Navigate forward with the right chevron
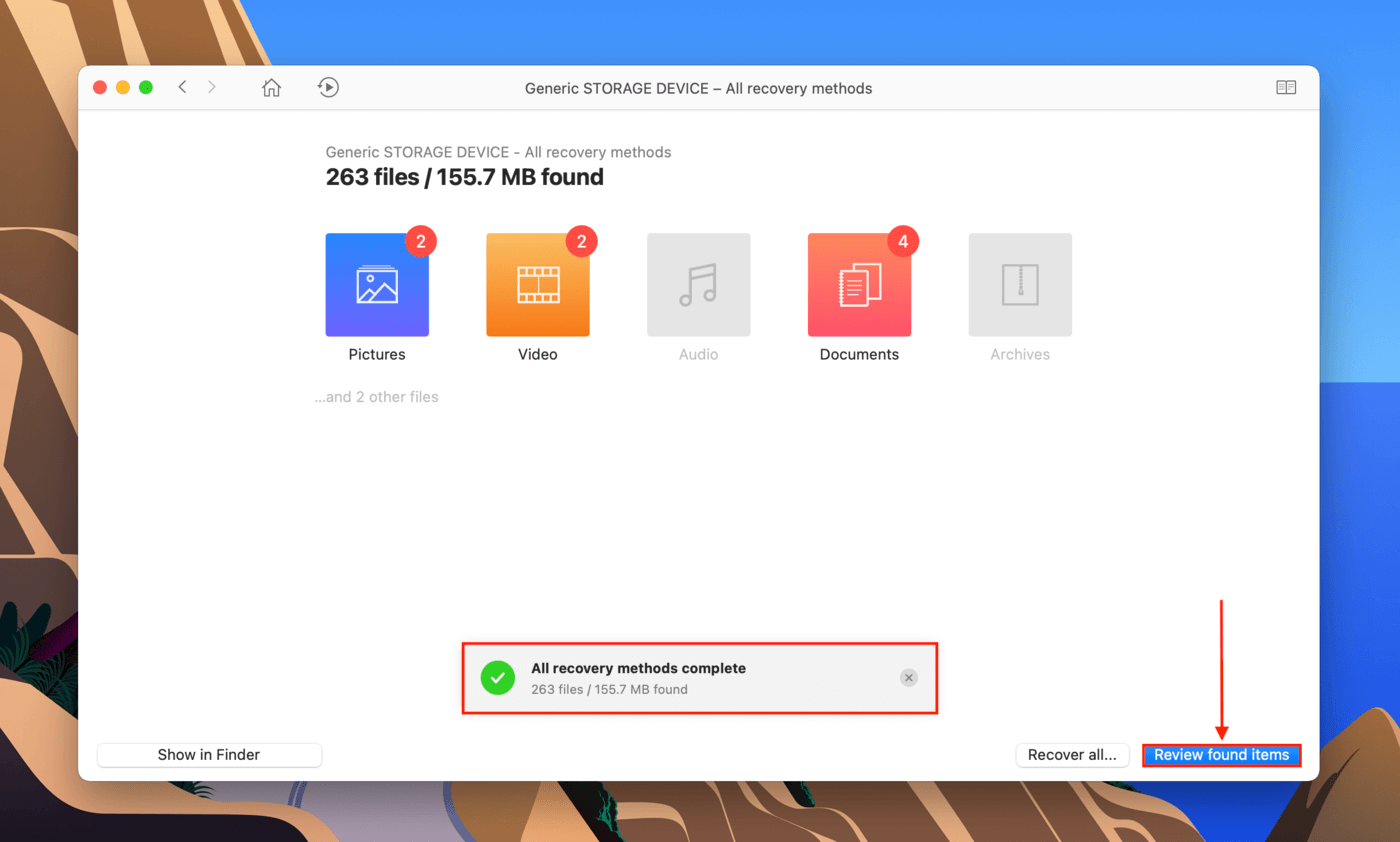The image size is (1400, 842). (211, 88)
